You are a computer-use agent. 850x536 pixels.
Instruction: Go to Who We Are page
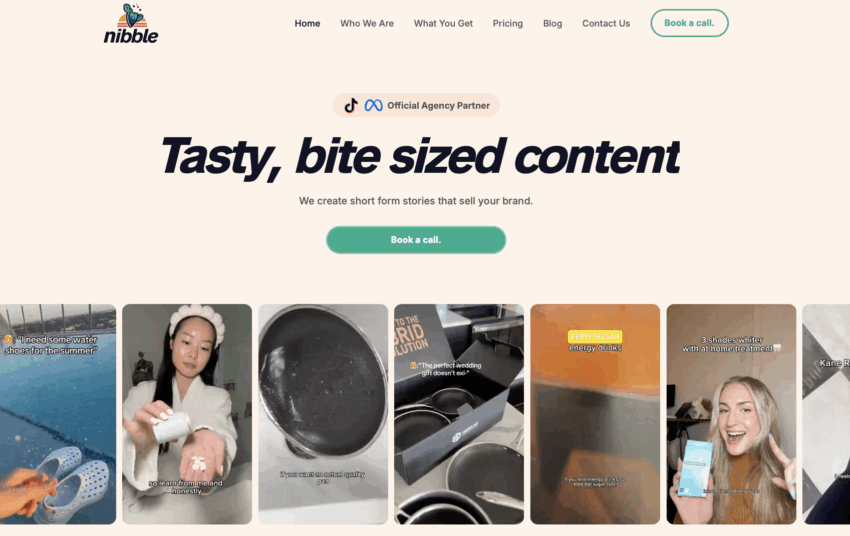click(367, 23)
